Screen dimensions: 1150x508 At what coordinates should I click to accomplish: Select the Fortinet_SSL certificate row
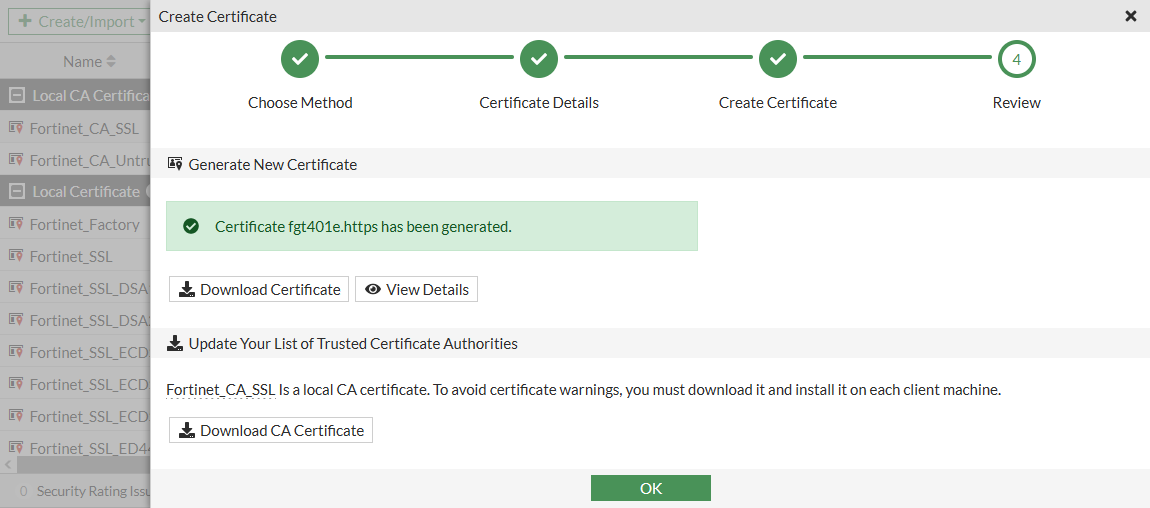click(71, 257)
